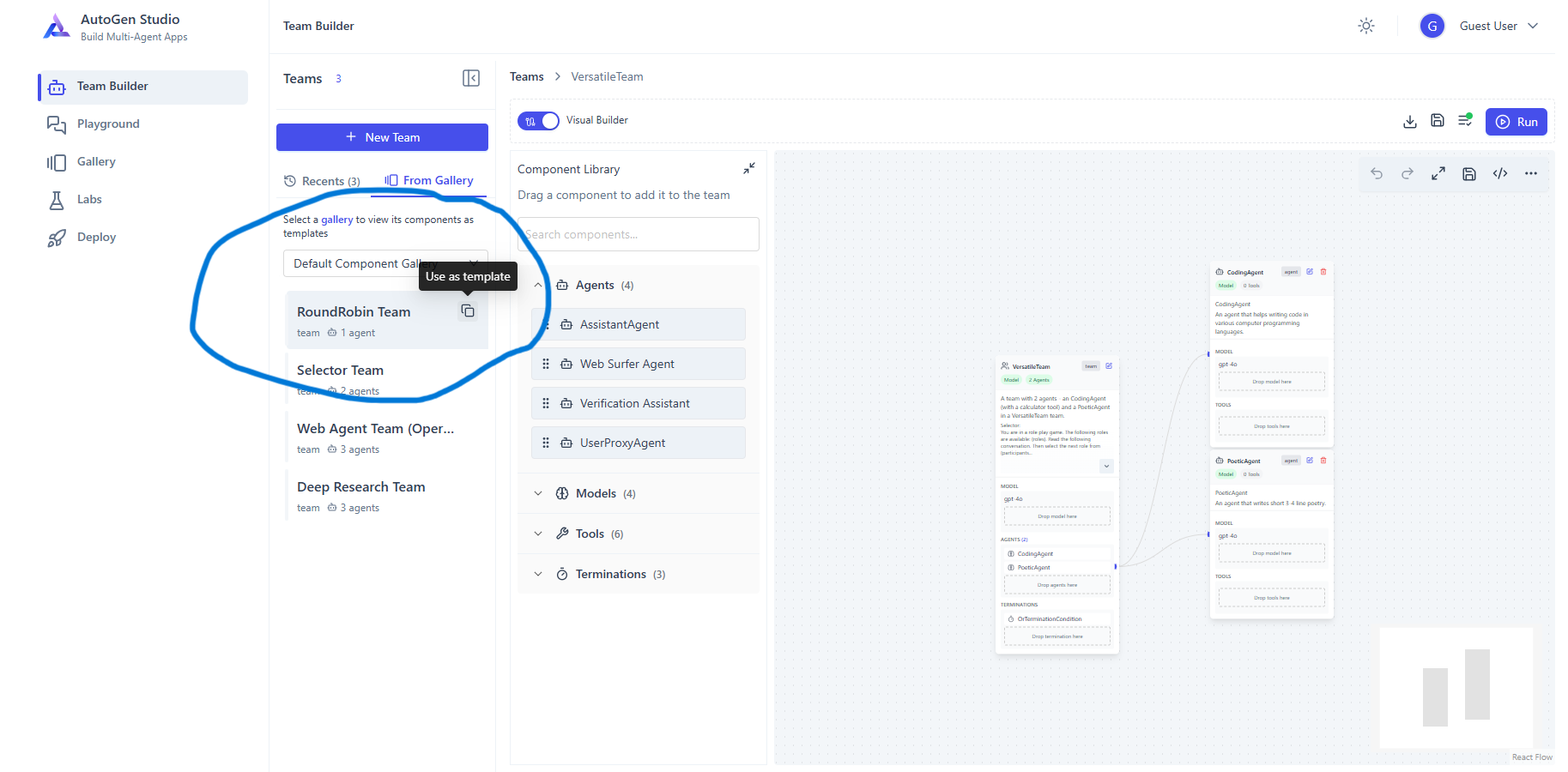Select the download icon to export the team
This screenshot has height=772, width=1568.
click(1409, 121)
